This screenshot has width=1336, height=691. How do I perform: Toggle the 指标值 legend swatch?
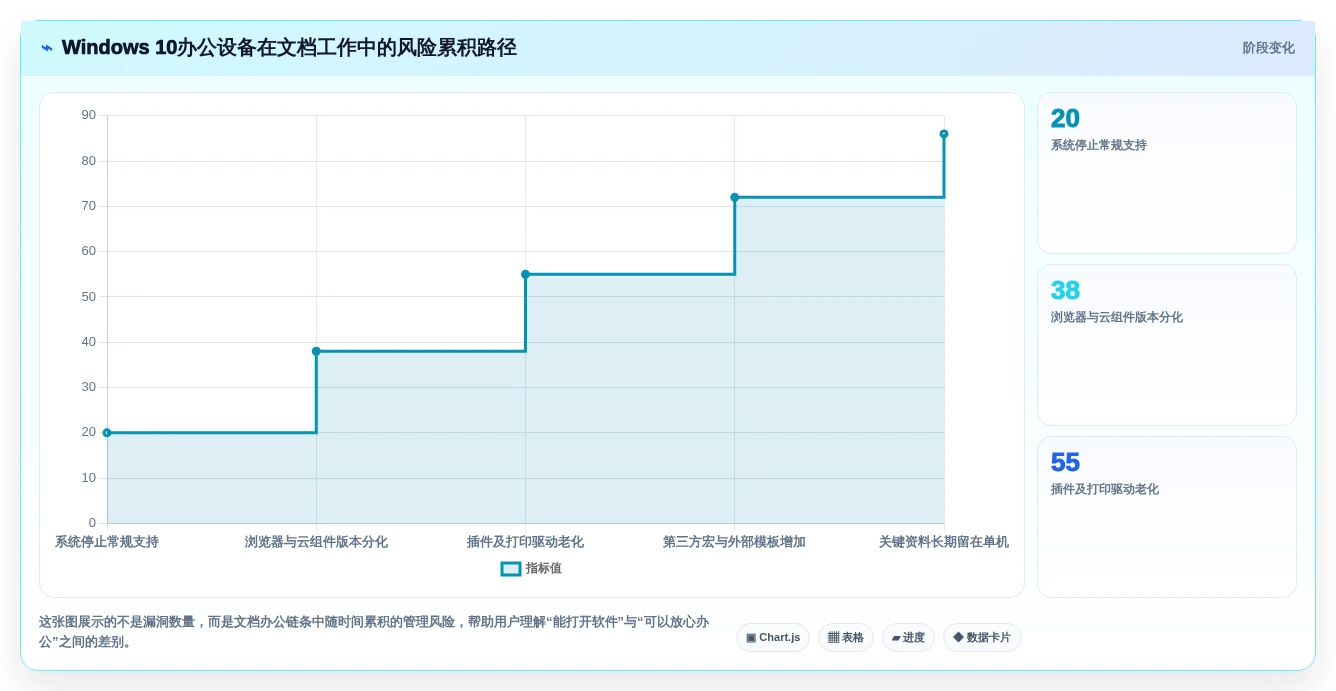click(x=511, y=568)
